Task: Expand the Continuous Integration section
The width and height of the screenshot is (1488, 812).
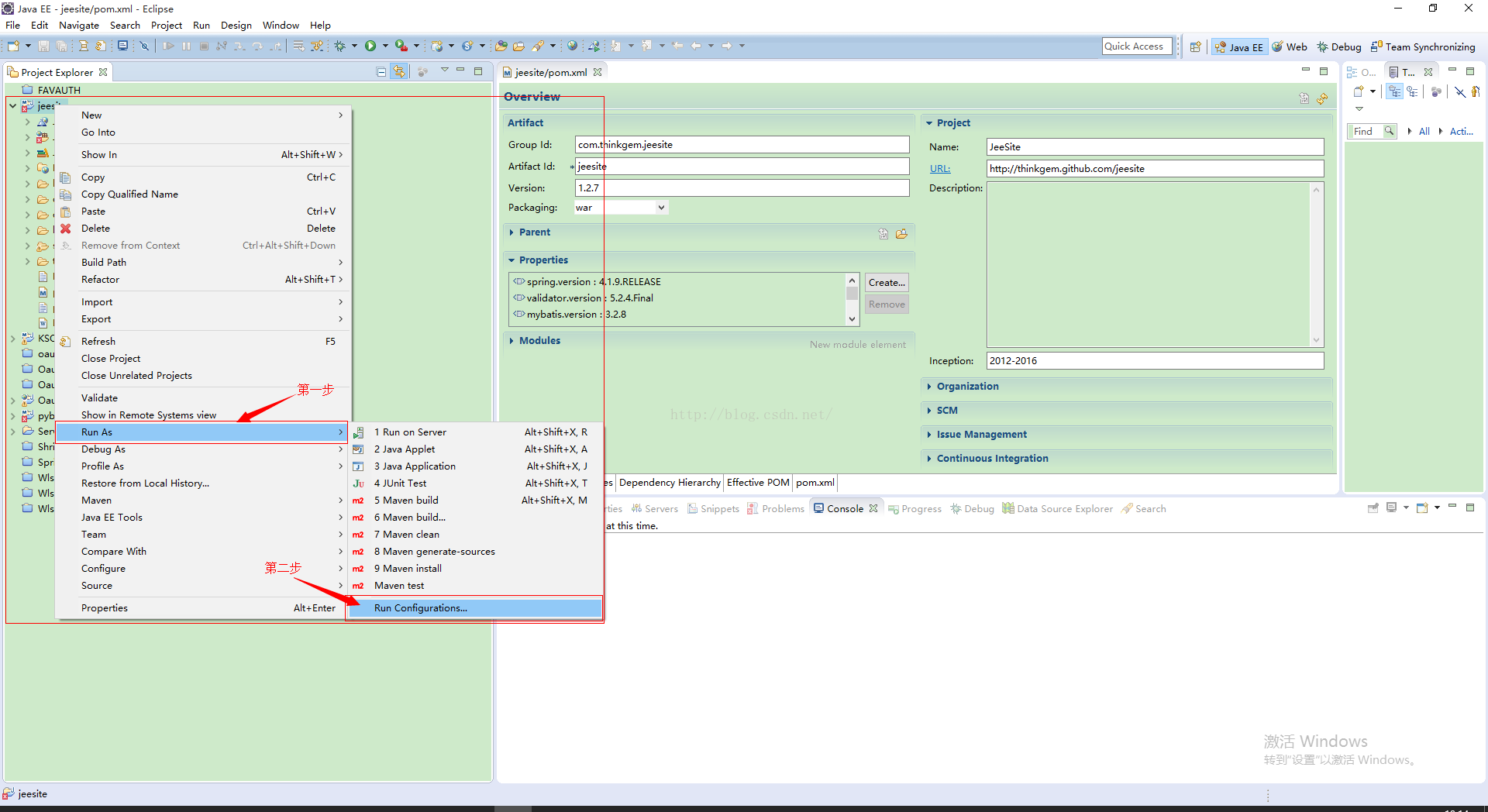Action: [x=929, y=459]
